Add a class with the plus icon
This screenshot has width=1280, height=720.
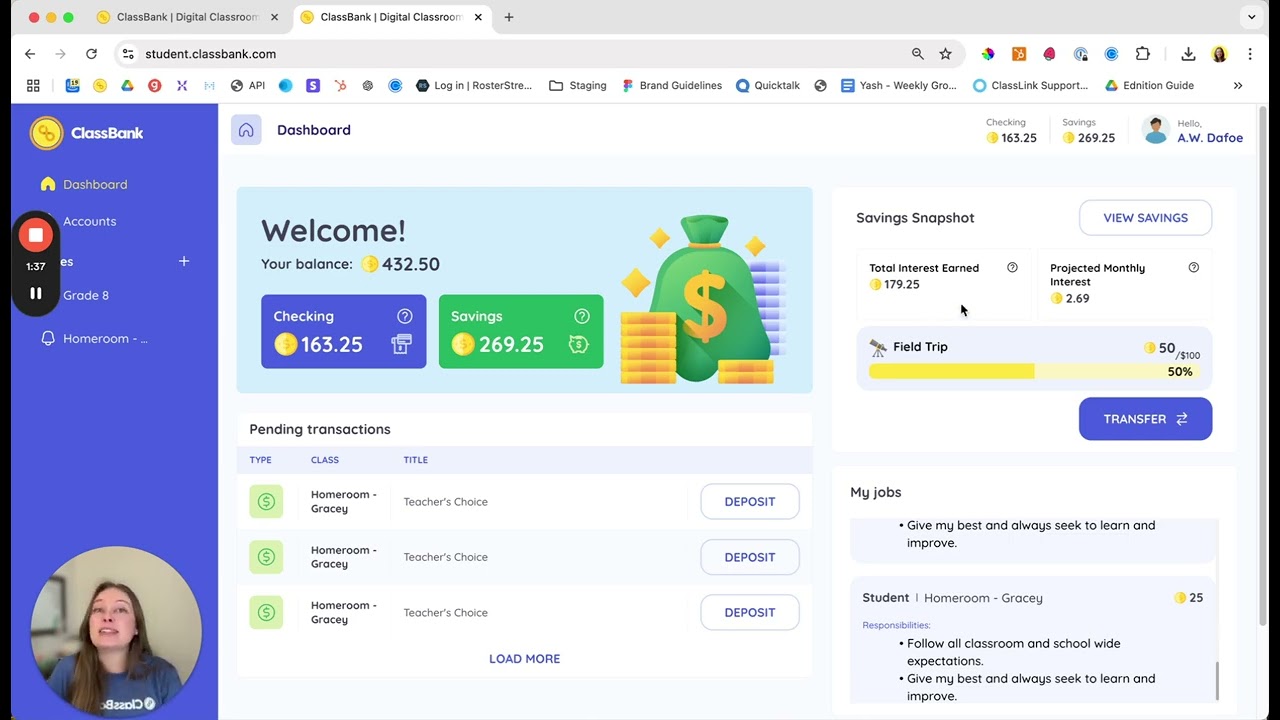184,261
